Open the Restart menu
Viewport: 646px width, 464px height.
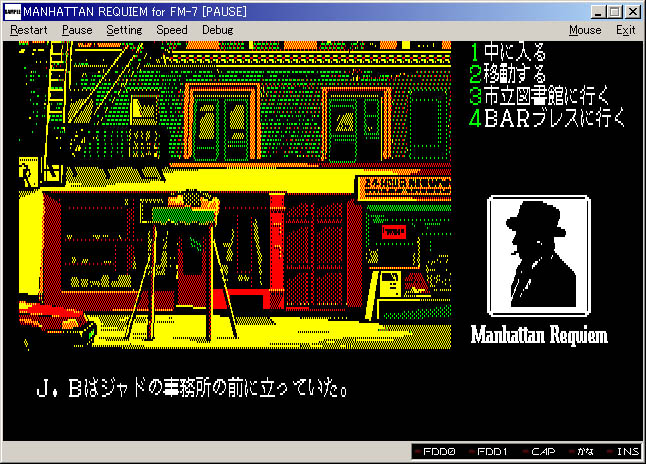pyautogui.click(x=29, y=30)
